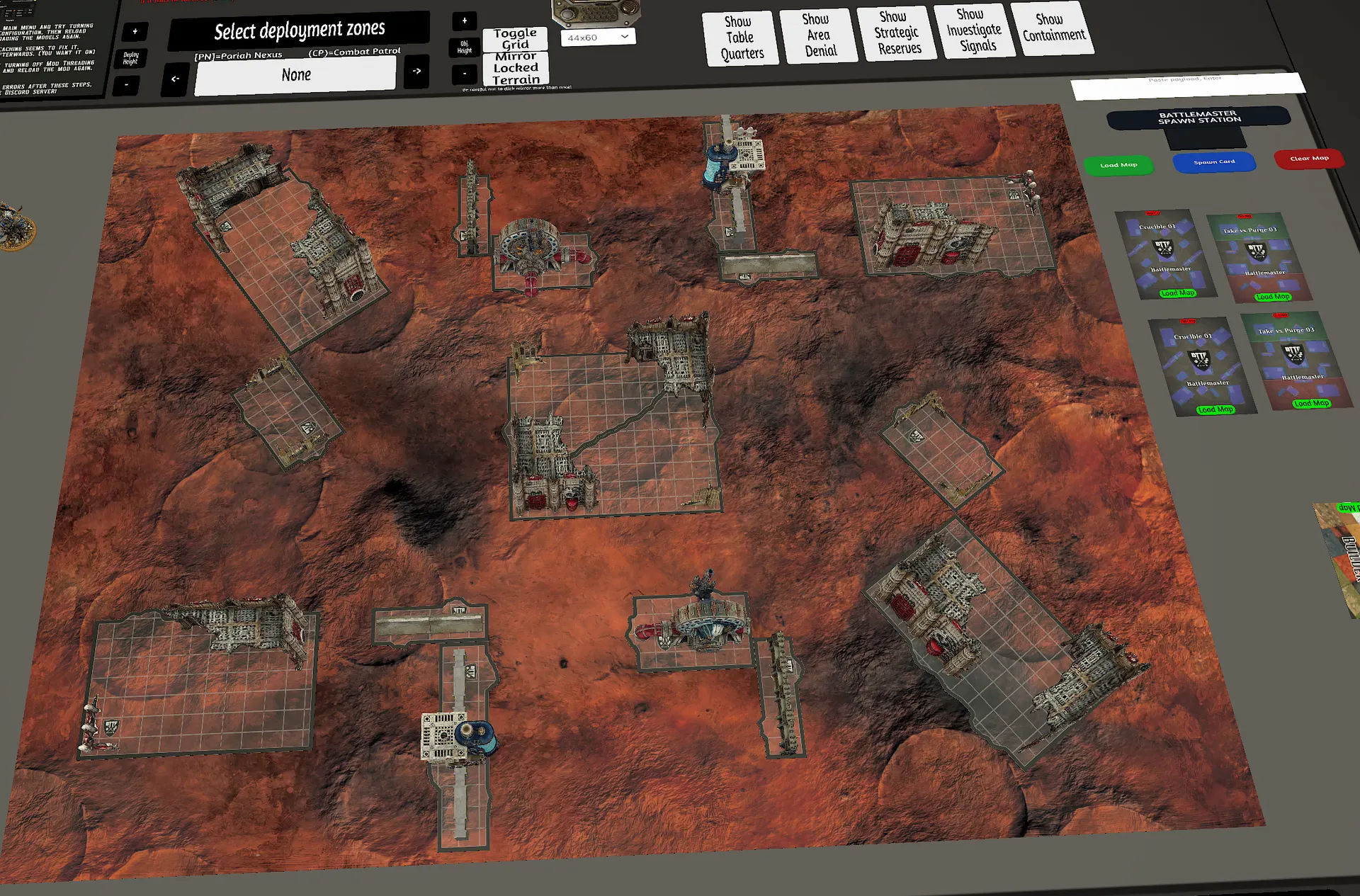Toggle Show Strategic Reserves
Viewport: 1360px width, 896px height.
point(897,33)
